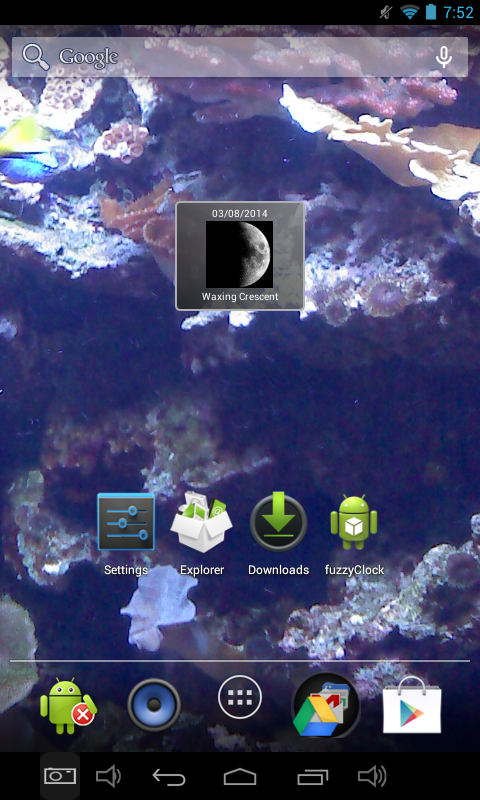Open the Google Drive and Gmail folder
Viewport: 480px width, 800px height.
[x=325, y=705]
